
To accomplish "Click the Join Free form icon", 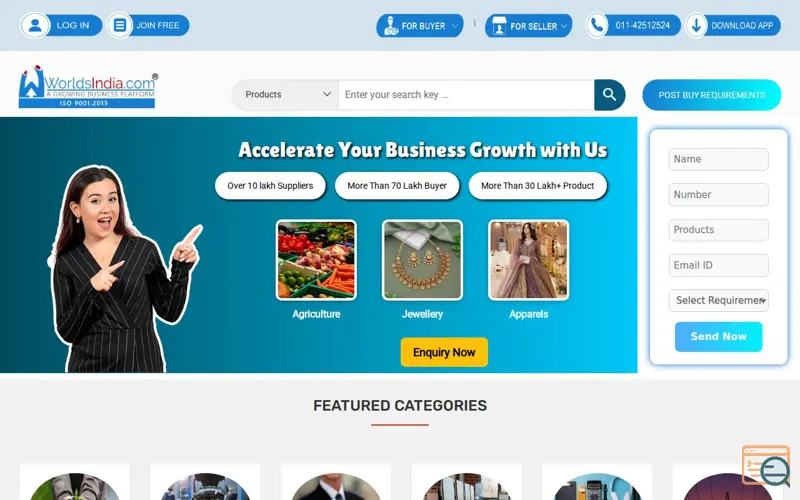I will (120, 25).
